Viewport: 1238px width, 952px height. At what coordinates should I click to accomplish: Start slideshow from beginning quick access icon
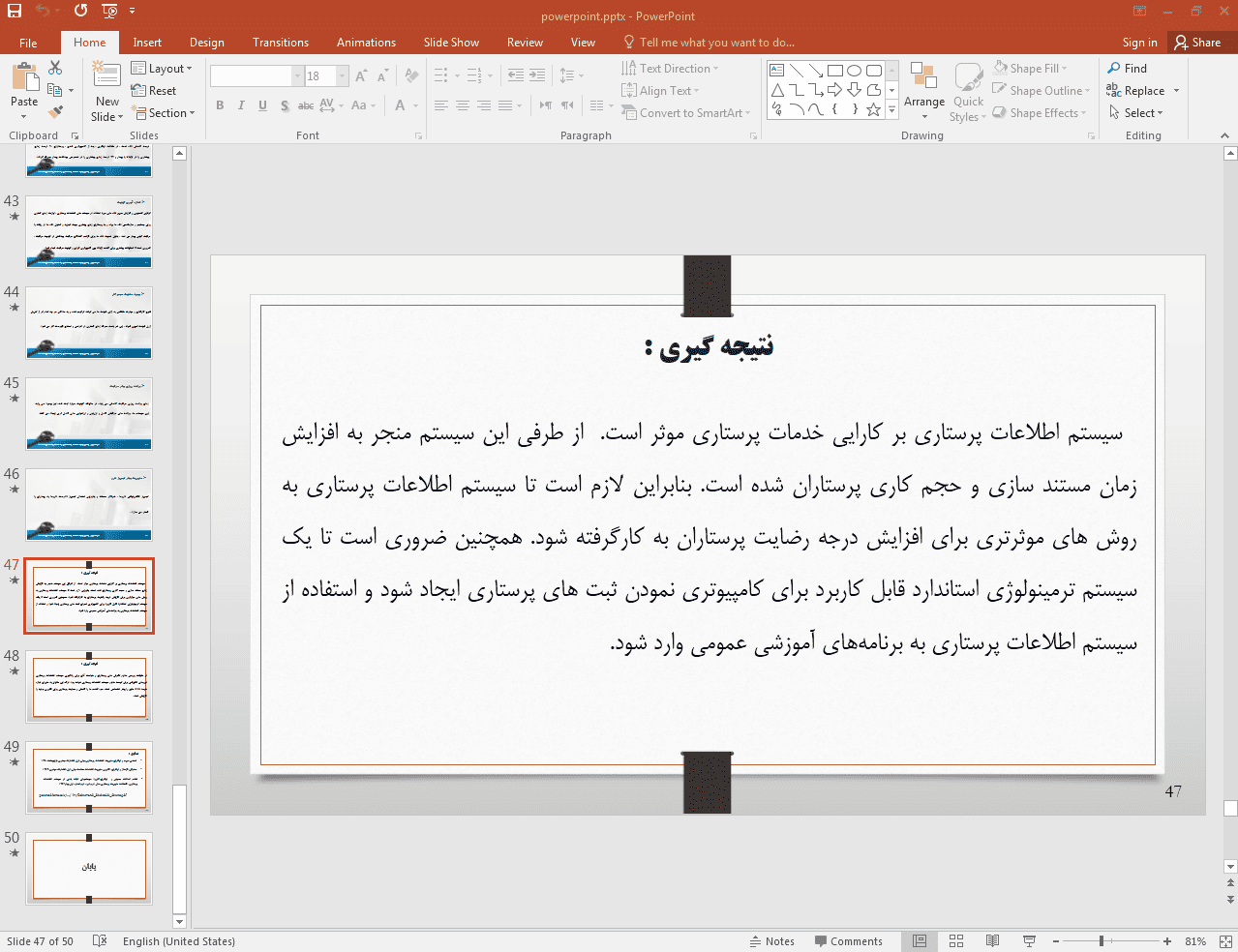click(109, 11)
